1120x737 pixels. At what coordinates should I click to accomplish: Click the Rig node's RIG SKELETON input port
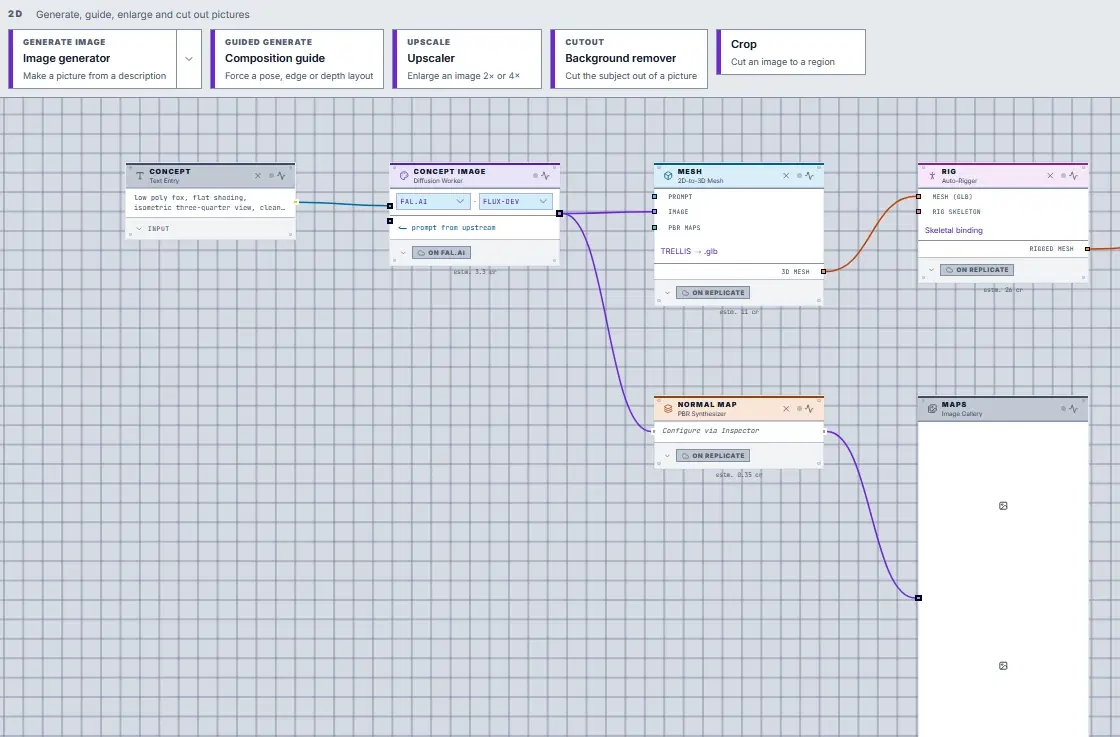pos(919,211)
